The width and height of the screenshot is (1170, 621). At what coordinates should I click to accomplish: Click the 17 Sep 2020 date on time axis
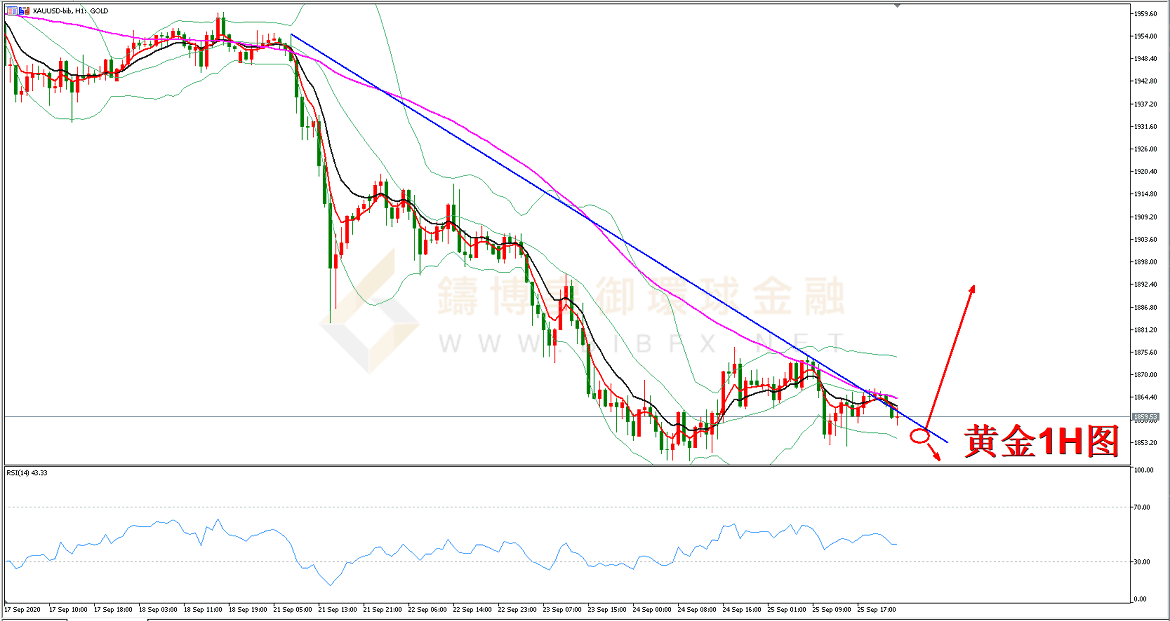[x=20, y=608]
